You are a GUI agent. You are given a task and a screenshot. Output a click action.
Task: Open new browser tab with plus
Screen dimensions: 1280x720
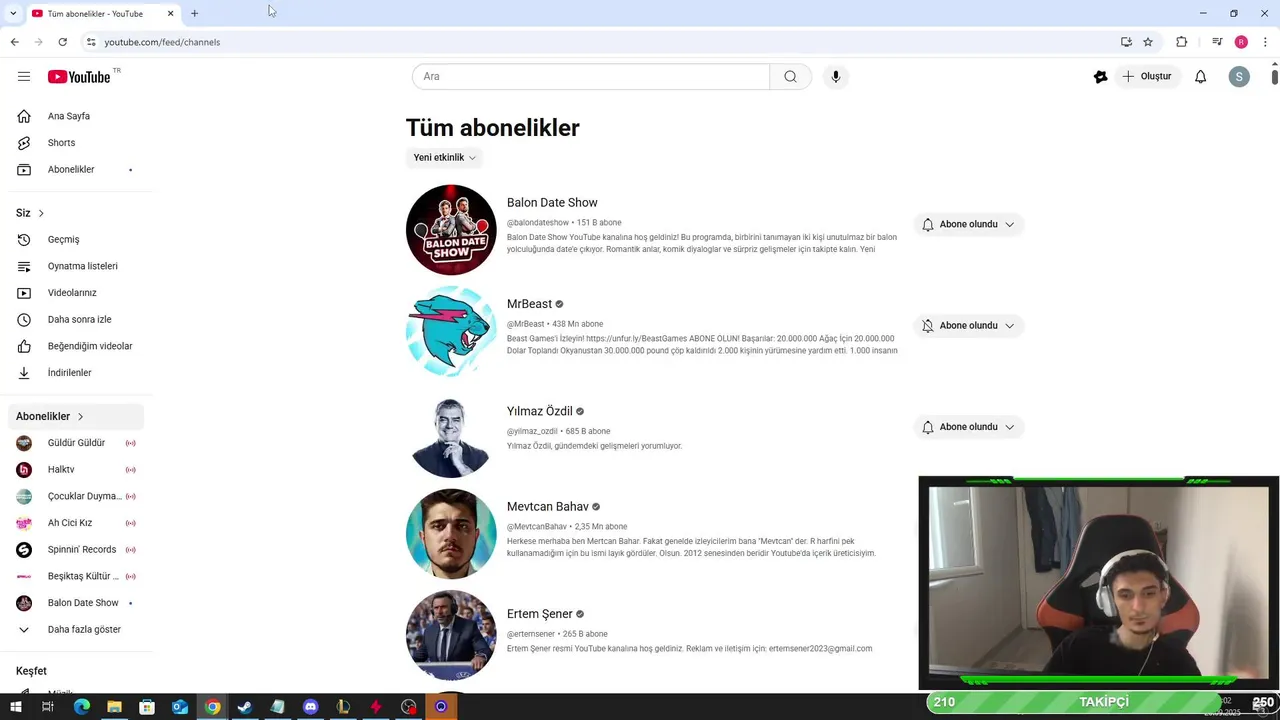point(194,14)
